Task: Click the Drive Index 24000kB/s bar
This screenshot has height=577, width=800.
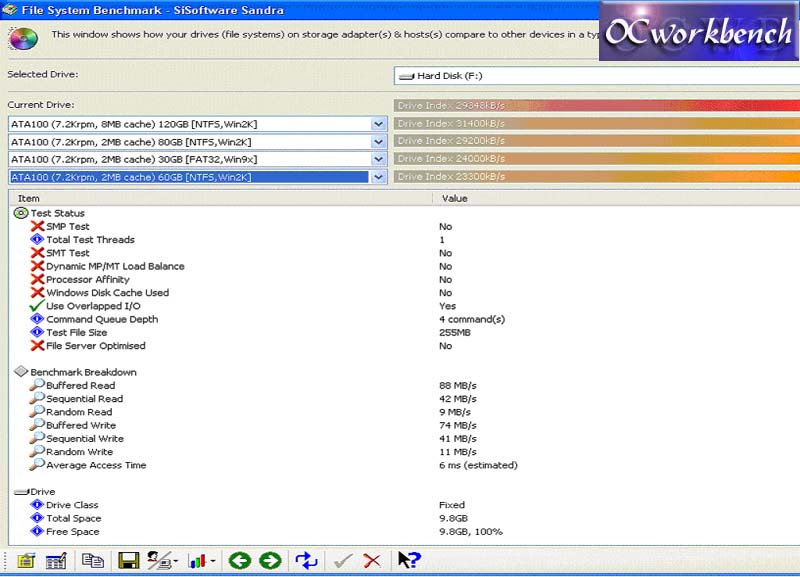Action: tap(596, 159)
